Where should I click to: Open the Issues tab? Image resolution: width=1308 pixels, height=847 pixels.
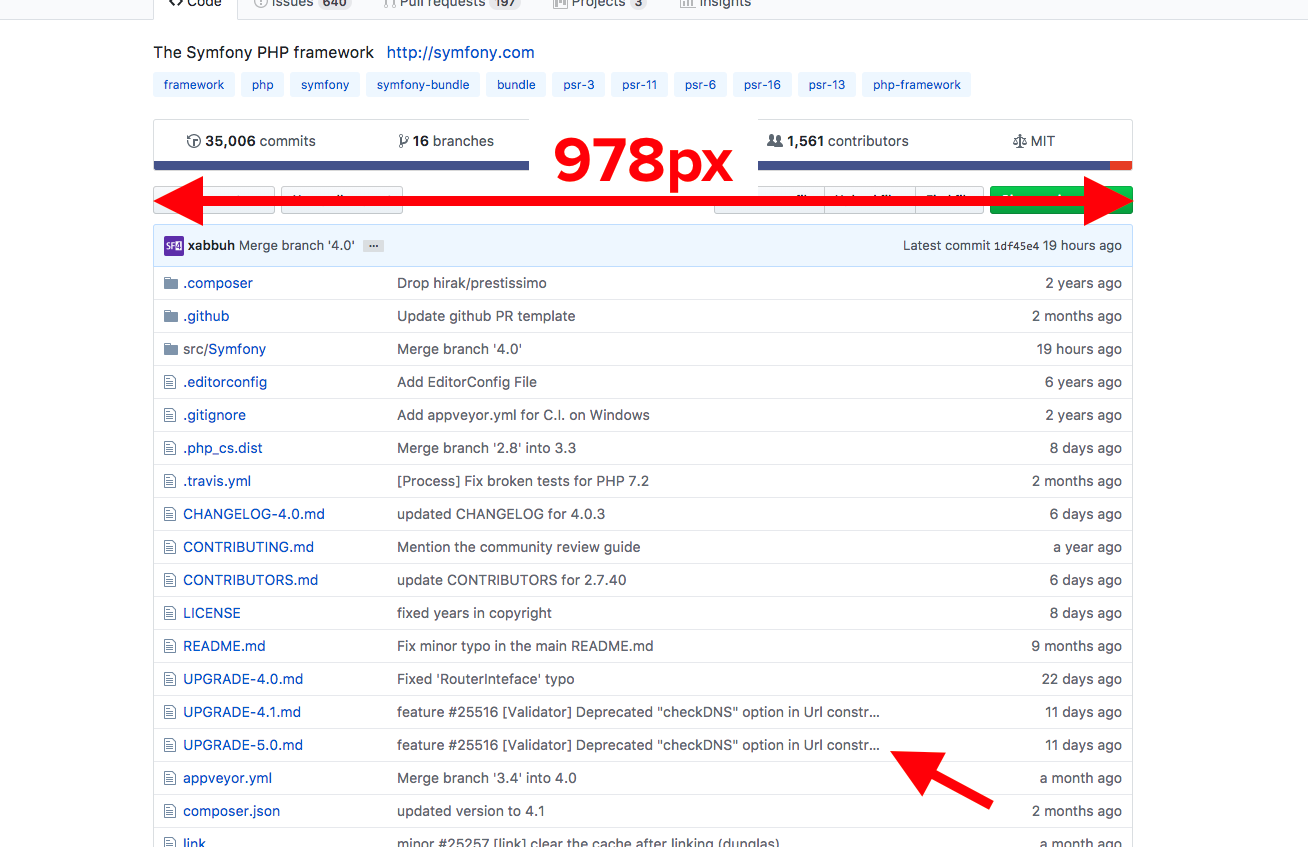click(301, 5)
